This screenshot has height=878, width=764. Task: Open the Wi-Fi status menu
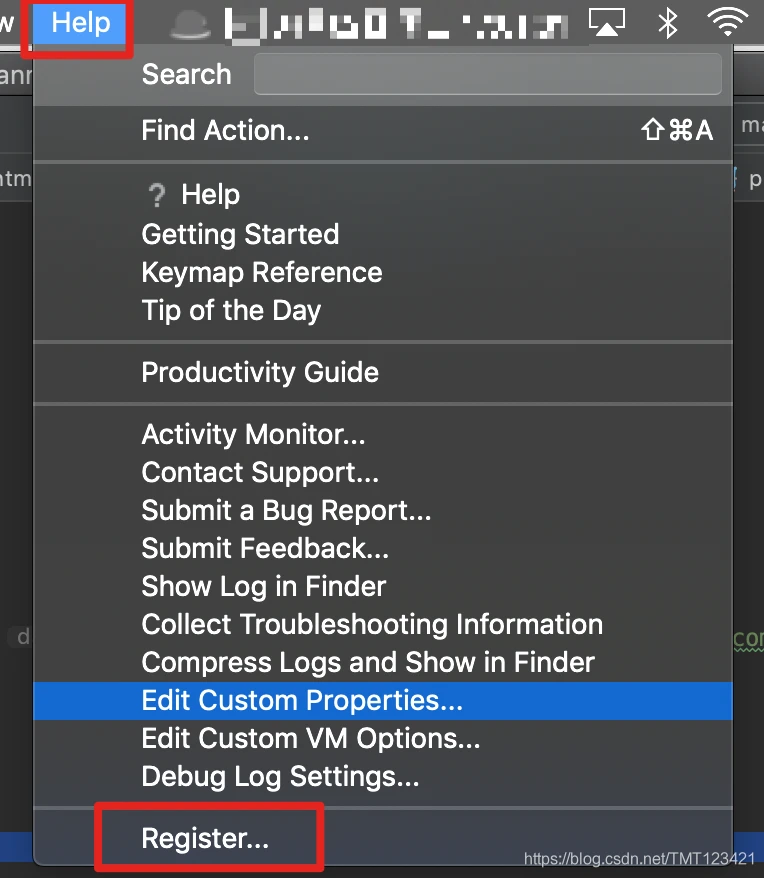tap(727, 22)
